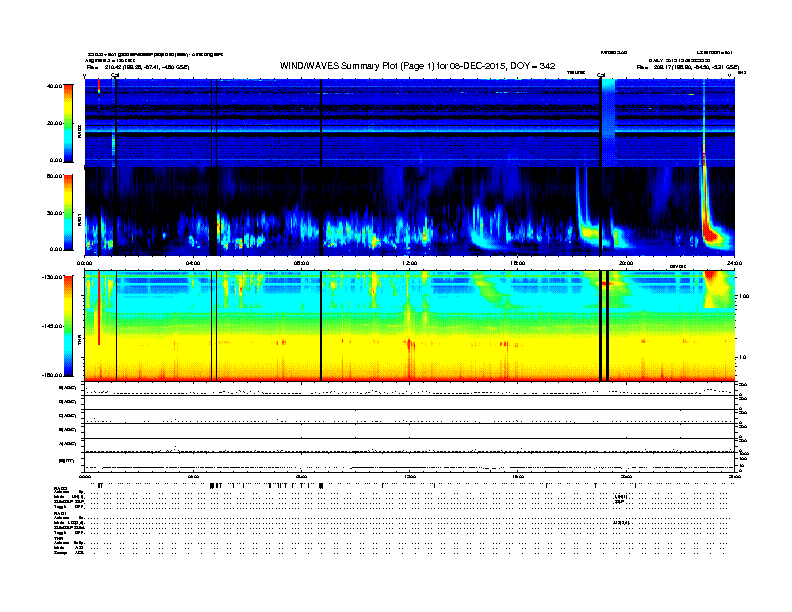Click the 40.00 label on RAD2 color scale
This screenshot has height=612, width=792.
point(54,86)
